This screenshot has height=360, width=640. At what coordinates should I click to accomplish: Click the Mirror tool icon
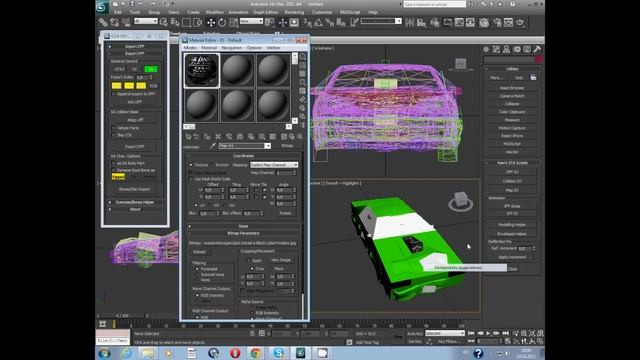tap(409, 22)
